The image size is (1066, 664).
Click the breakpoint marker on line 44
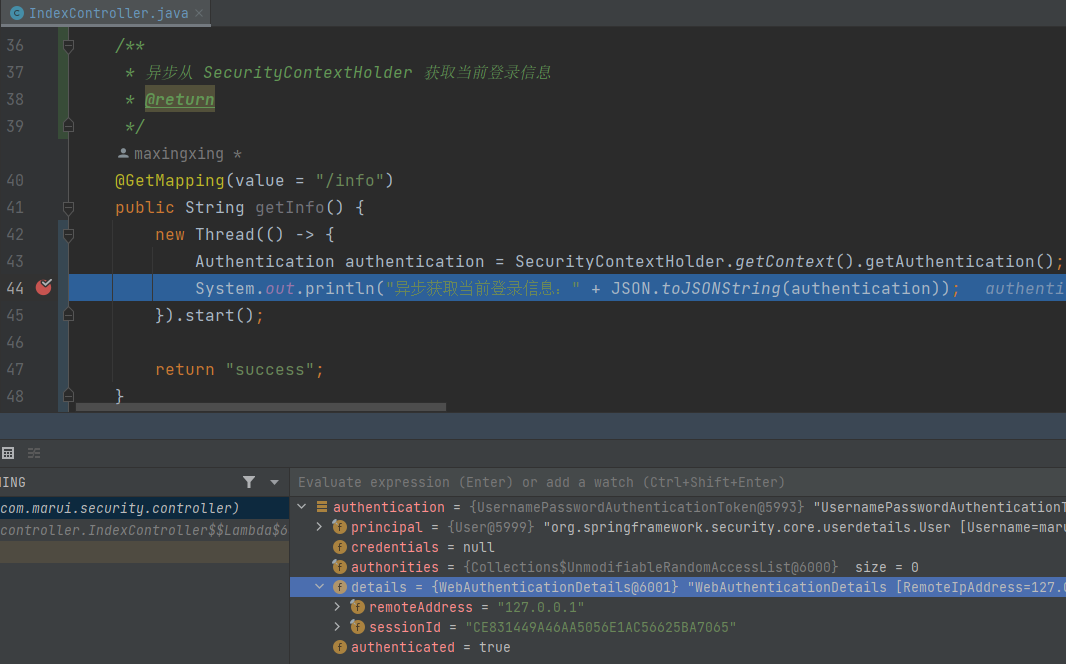coord(43,288)
